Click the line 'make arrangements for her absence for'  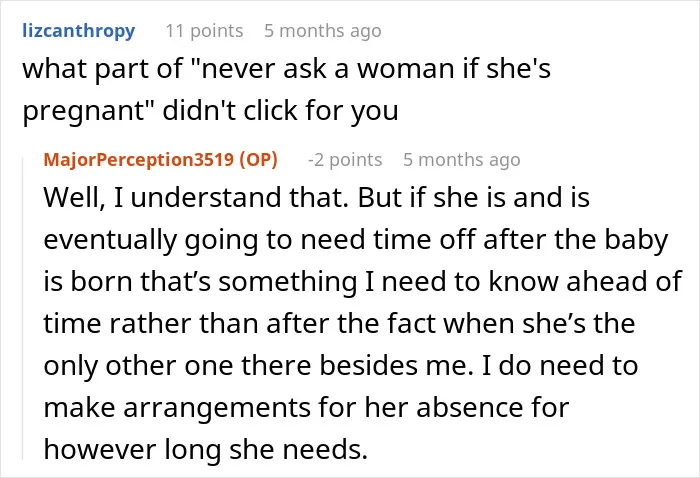tap(306, 408)
